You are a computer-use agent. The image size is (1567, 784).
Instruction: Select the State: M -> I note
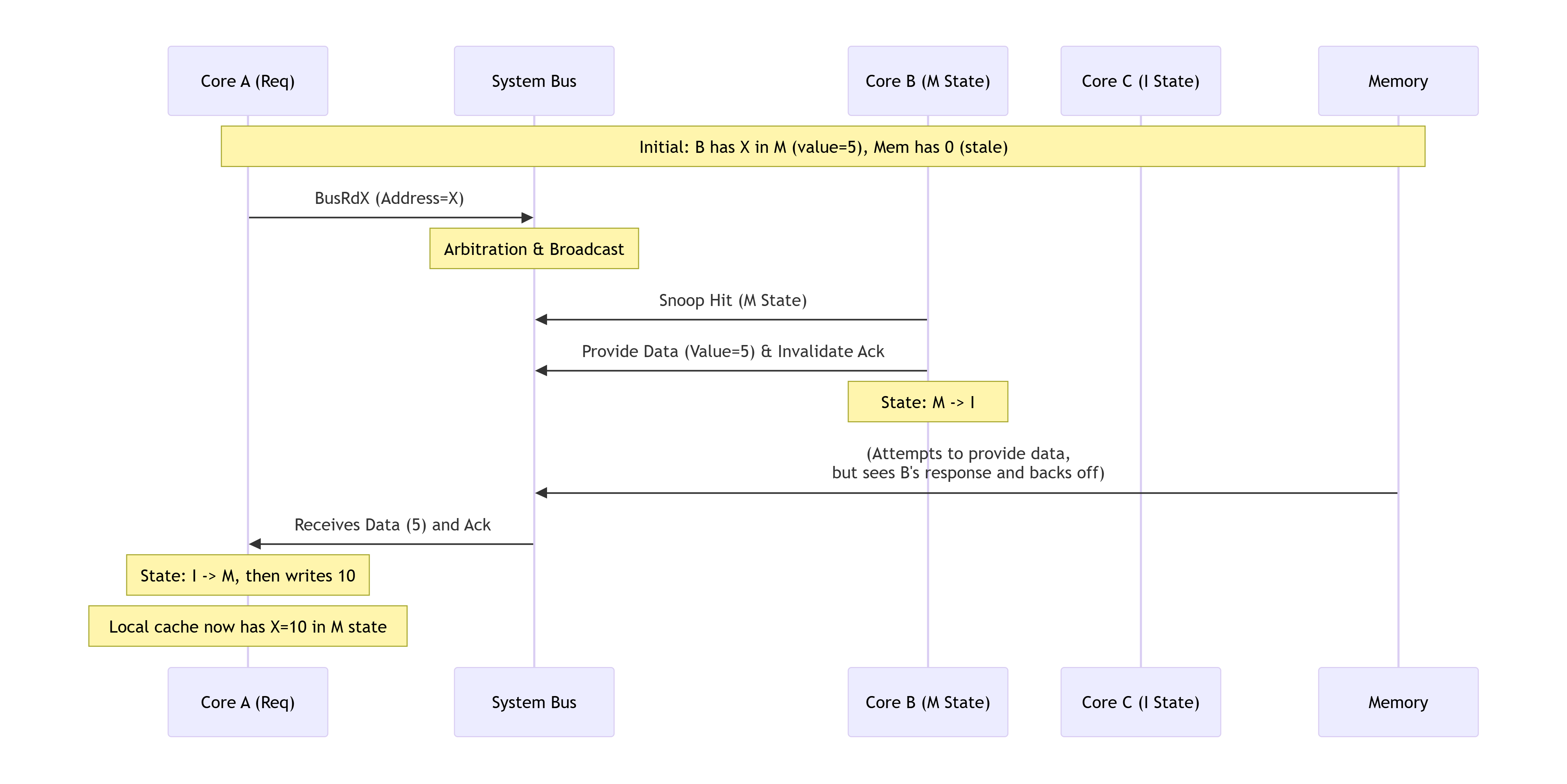pyautogui.click(x=927, y=402)
